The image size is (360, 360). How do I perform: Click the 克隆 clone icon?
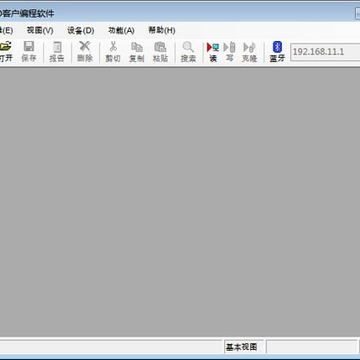250,47
